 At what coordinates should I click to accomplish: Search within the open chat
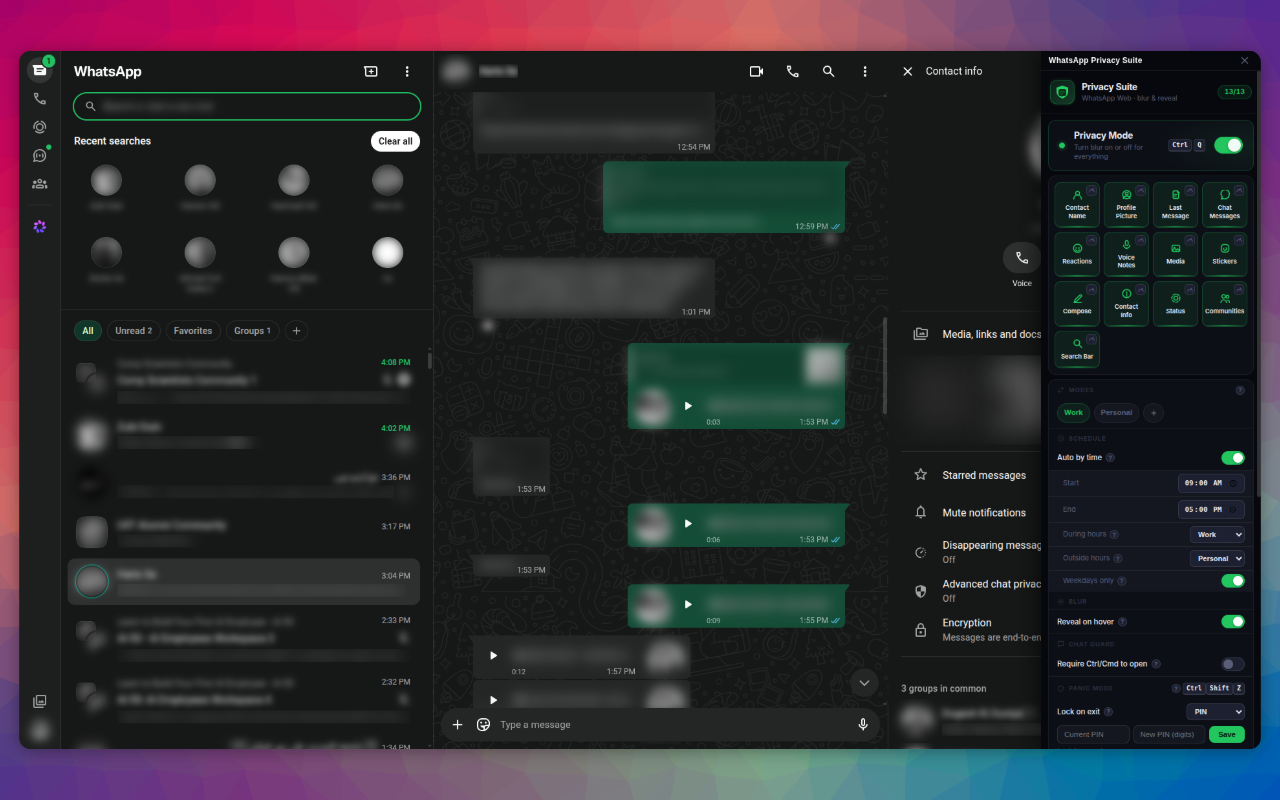(x=829, y=71)
